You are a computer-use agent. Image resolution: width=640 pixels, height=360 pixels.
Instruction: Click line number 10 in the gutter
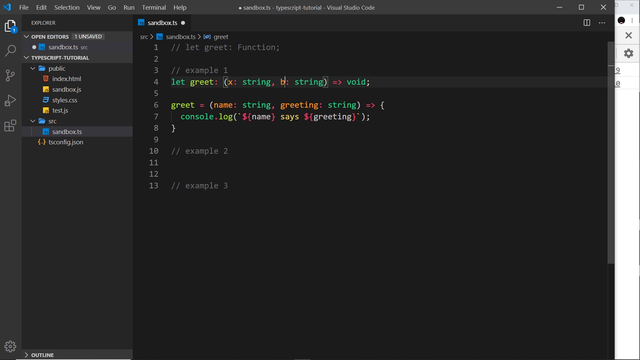click(x=153, y=151)
